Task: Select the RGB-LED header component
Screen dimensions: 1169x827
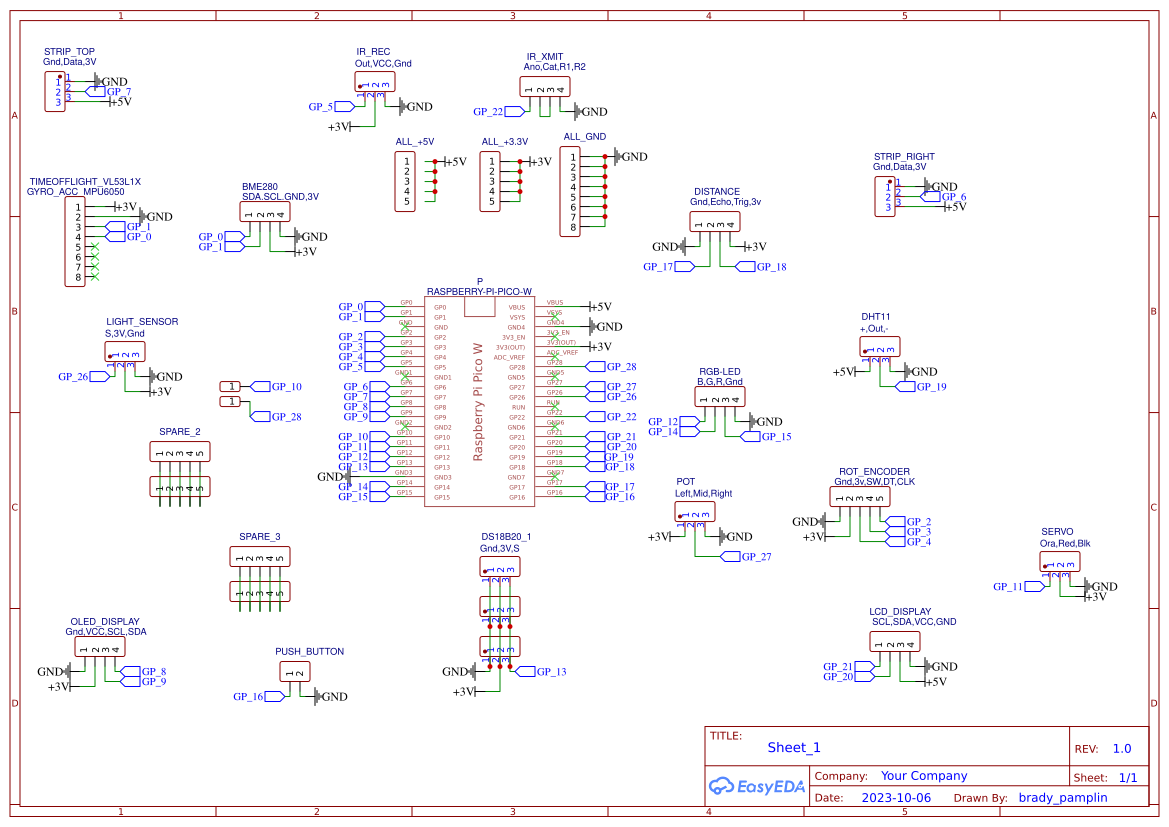Action: pyautogui.click(x=718, y=395)
